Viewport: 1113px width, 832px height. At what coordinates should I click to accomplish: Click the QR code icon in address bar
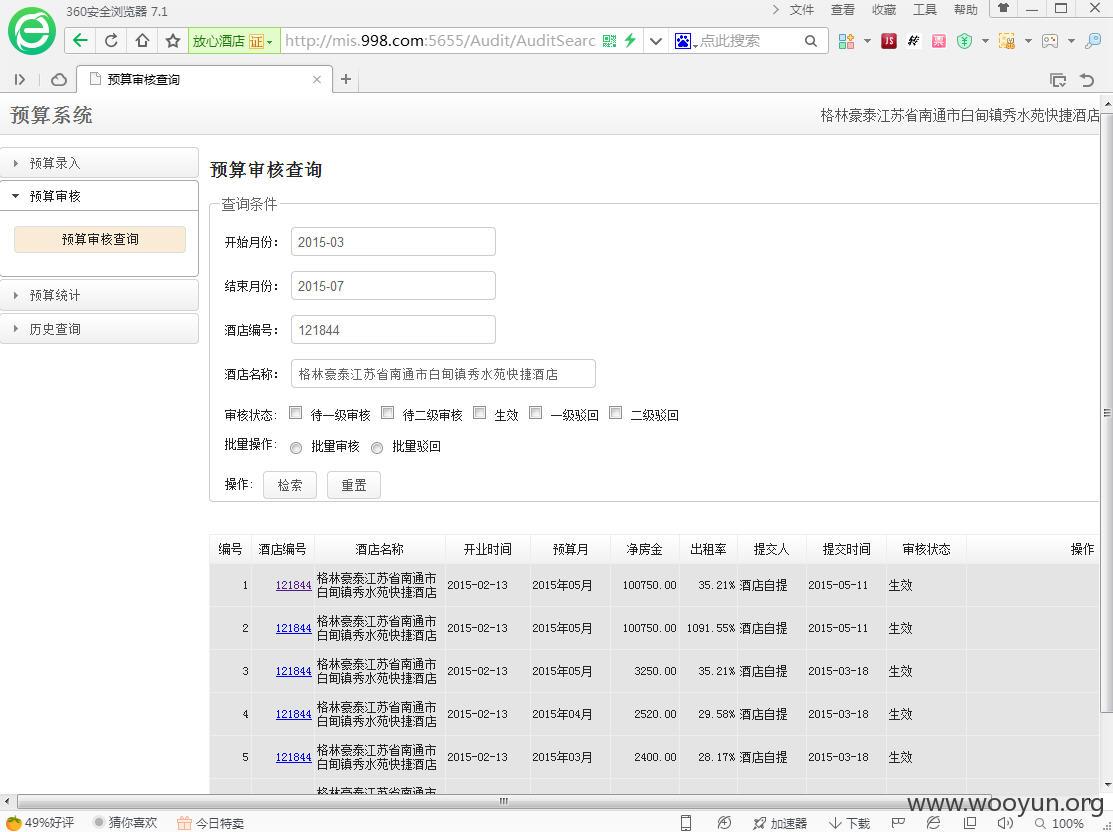(609, 40)
